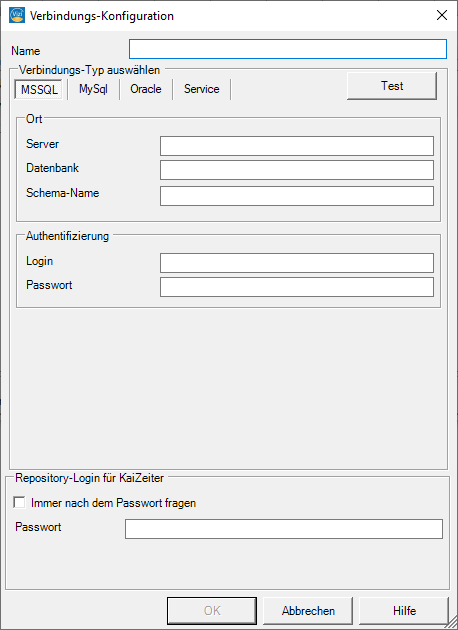Switch to the MySql tab
The width and height of the screenshot is (458, 630).
[93, 89]
